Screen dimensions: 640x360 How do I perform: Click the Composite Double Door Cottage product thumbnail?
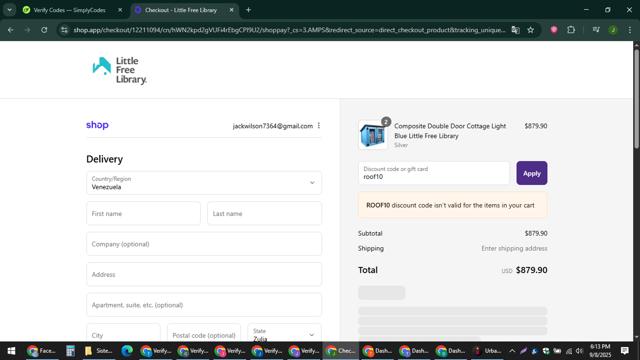pyautogui.click(x=373, y=135)
